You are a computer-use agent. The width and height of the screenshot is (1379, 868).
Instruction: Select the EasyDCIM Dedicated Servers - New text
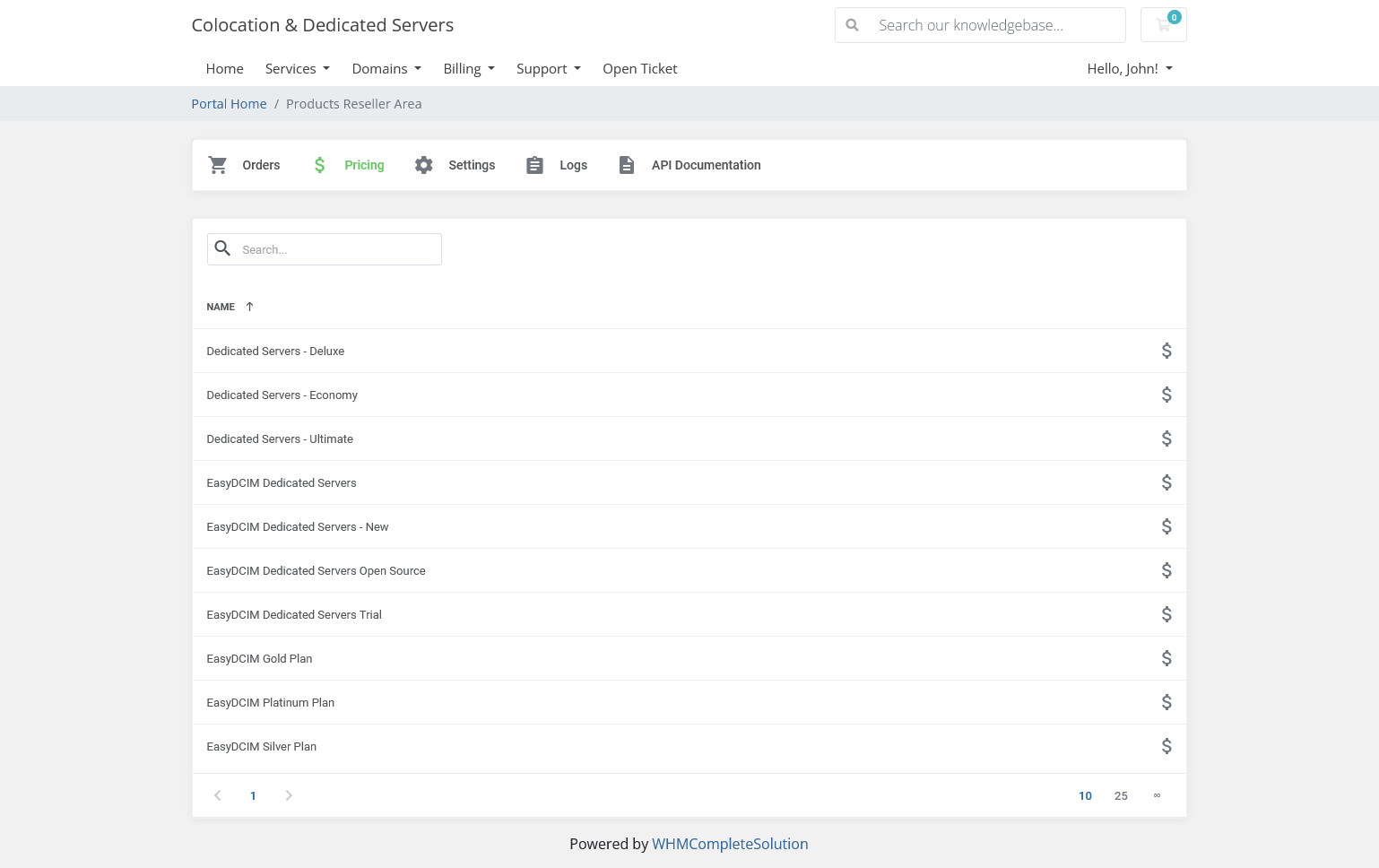pos(298,526)
